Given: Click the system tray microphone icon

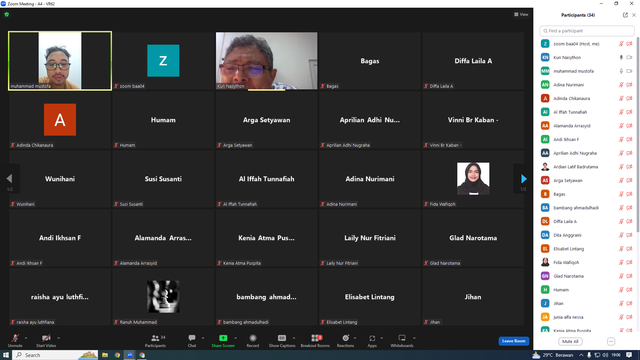Looking at the screenshot, I should (589, 355).
